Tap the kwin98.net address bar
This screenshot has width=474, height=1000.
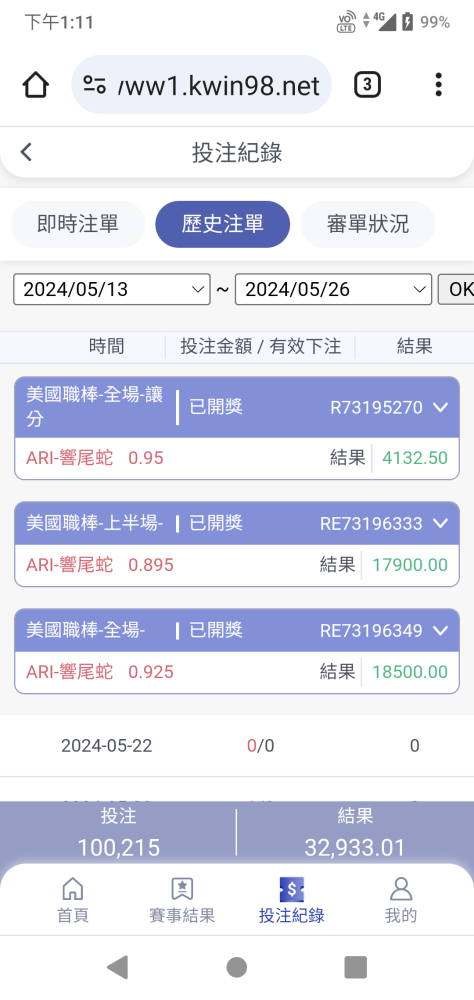pyautogui.click(x=202, y=84)
